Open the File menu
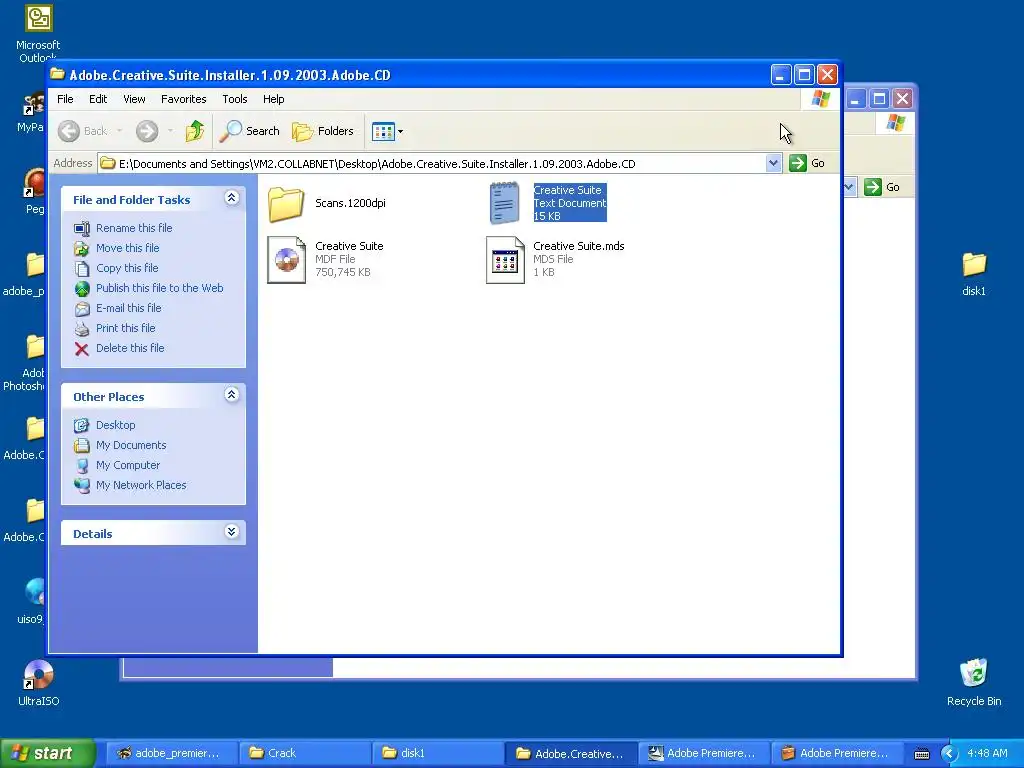The width and height of the screenshot is (1024, 768). tap(65, 99)
